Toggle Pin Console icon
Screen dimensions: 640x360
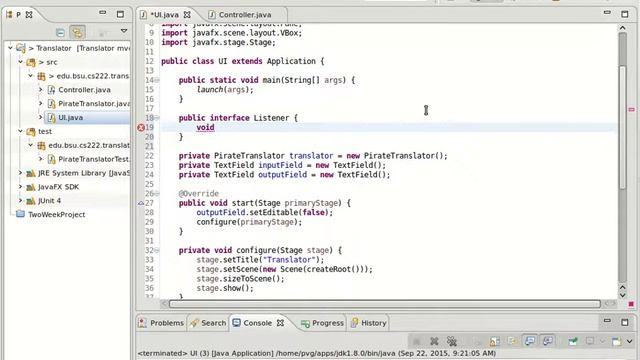(573, 341)
